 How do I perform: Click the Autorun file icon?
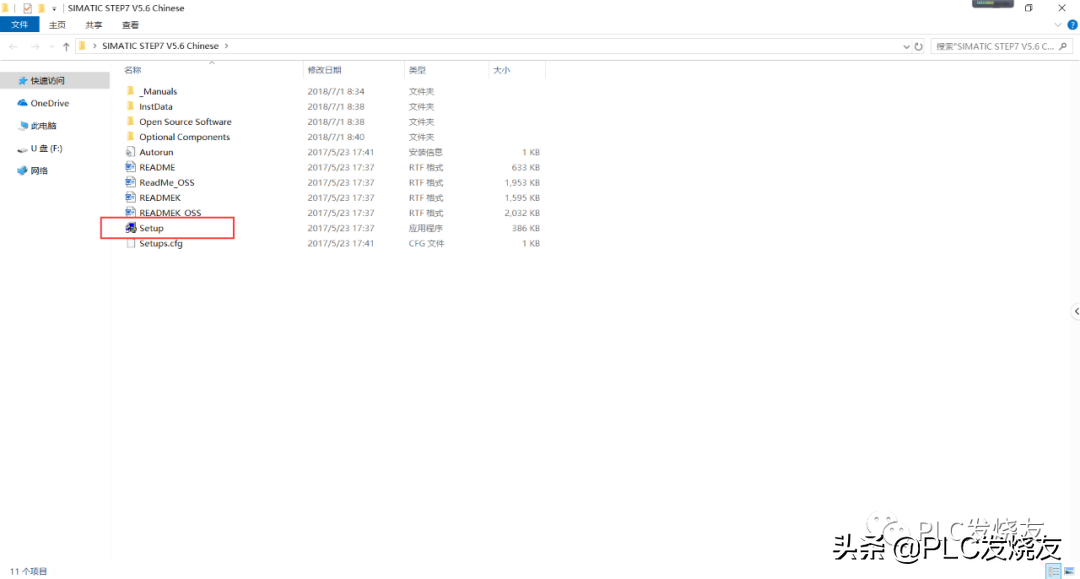point(130,152)
